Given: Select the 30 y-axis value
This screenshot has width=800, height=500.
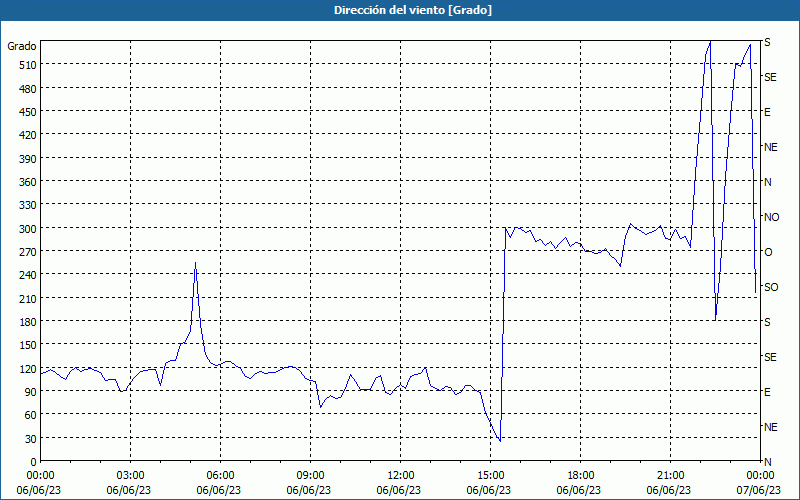Looking at the screenshot, I should tap(31, 439).
